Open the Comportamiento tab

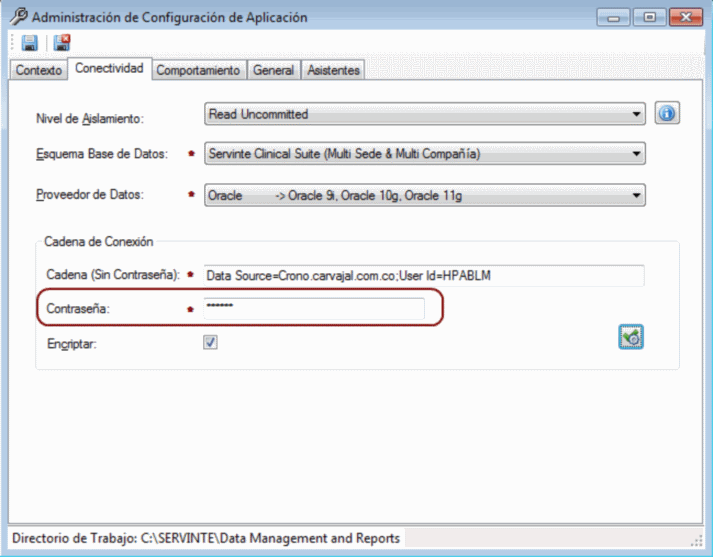click(198, 70)
